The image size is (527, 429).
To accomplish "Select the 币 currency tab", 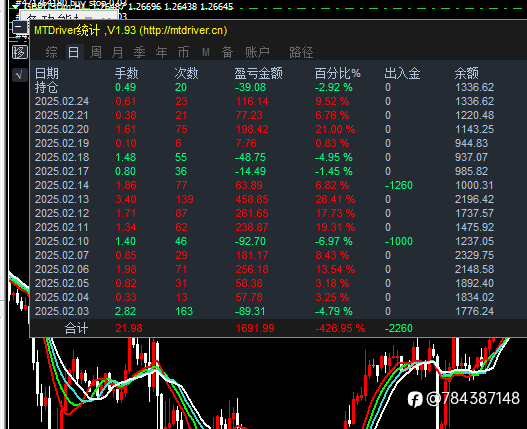I will coord(183,52).
